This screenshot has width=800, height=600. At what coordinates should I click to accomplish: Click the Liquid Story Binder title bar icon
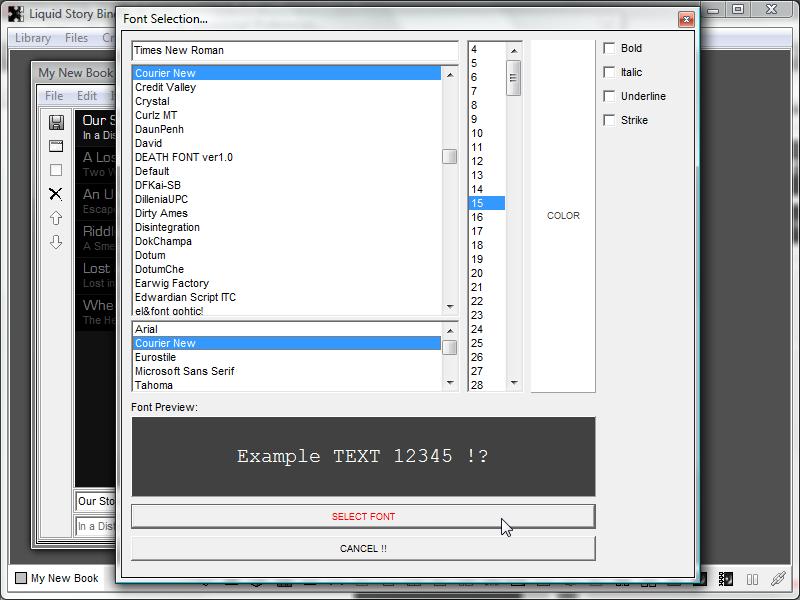click(x=16, y=14)
